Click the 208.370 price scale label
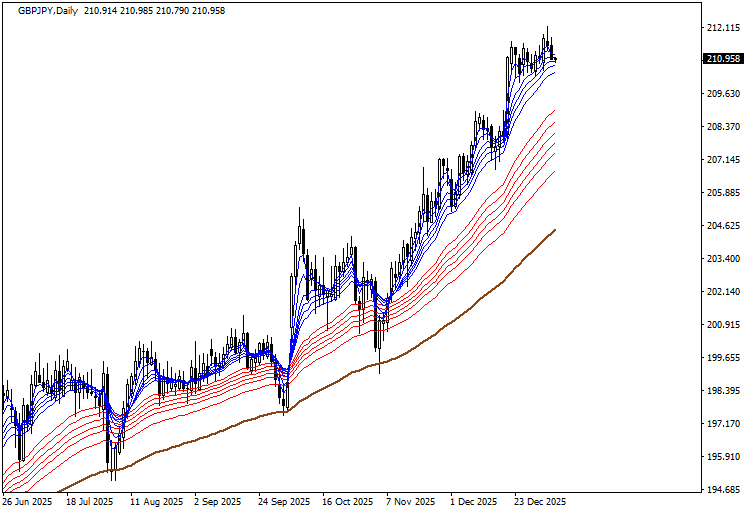 coord(722,127)
